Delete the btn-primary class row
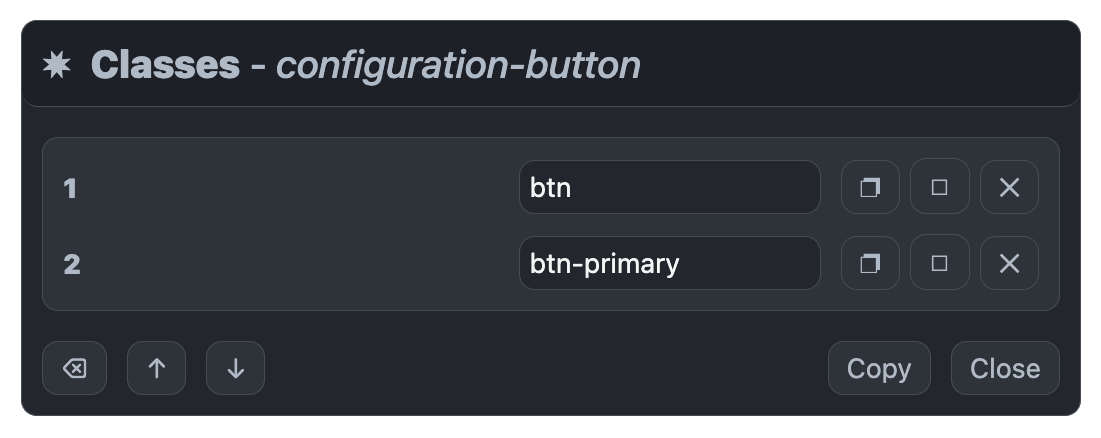 pyautogui.click(x=1009, y=263)
